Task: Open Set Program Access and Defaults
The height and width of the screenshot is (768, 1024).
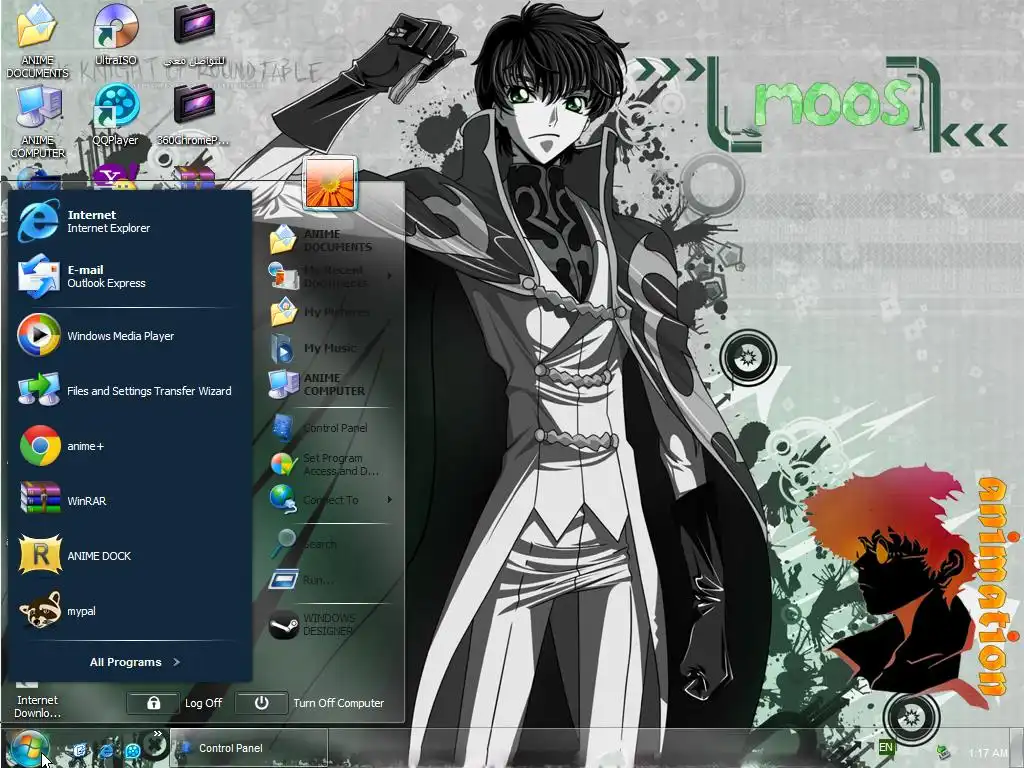Action: tap(330, 464)
